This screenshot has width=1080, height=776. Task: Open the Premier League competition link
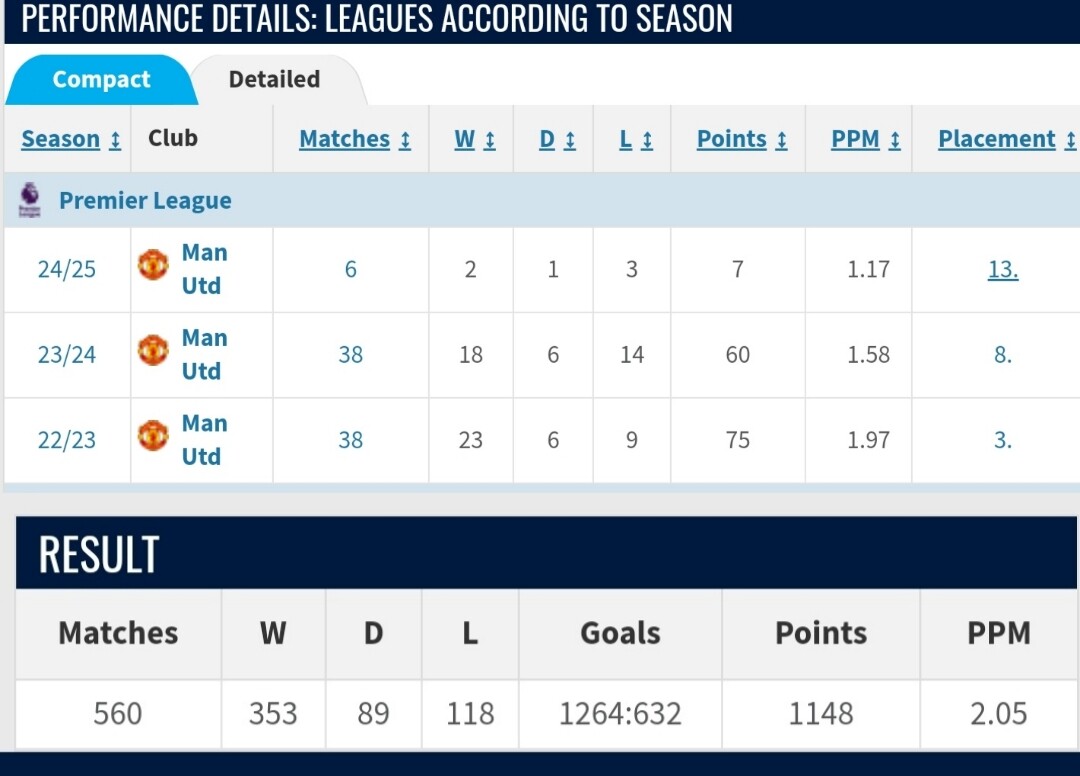tap(145, 200)
